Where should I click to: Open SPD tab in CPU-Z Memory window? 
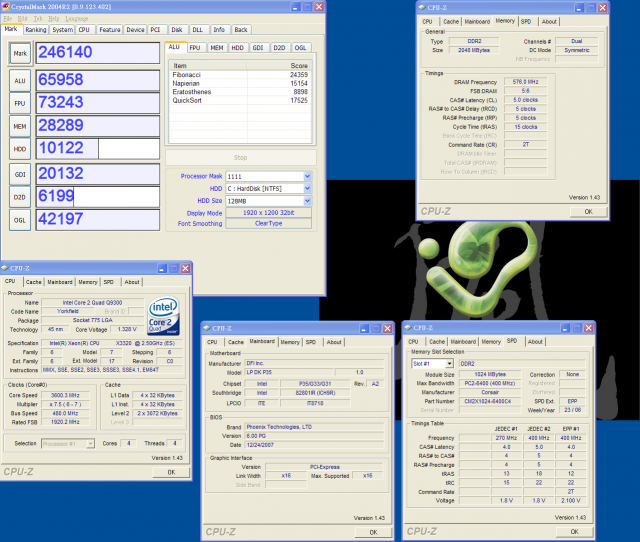(x=526, y=22)
